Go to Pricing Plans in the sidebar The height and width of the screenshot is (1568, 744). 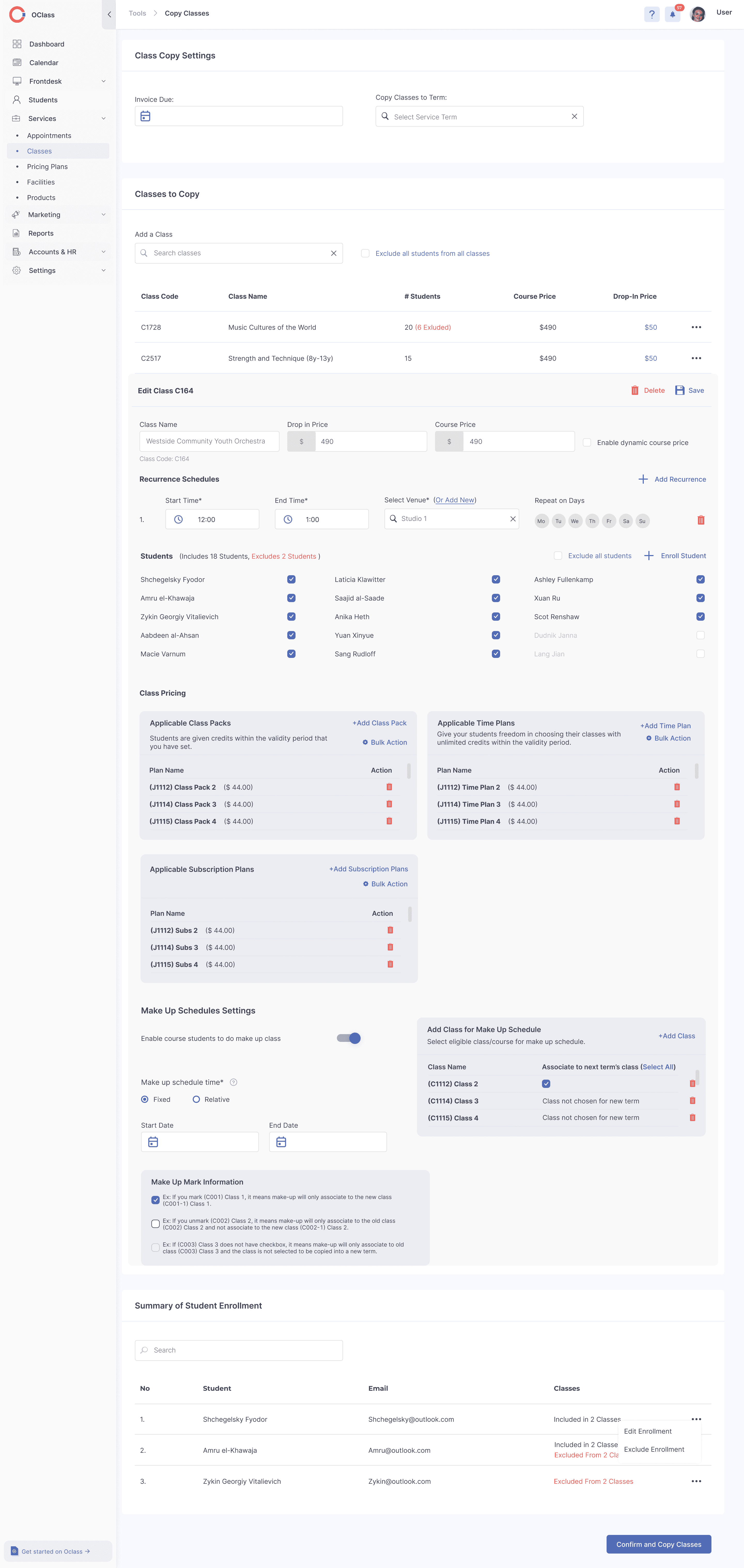48,167
